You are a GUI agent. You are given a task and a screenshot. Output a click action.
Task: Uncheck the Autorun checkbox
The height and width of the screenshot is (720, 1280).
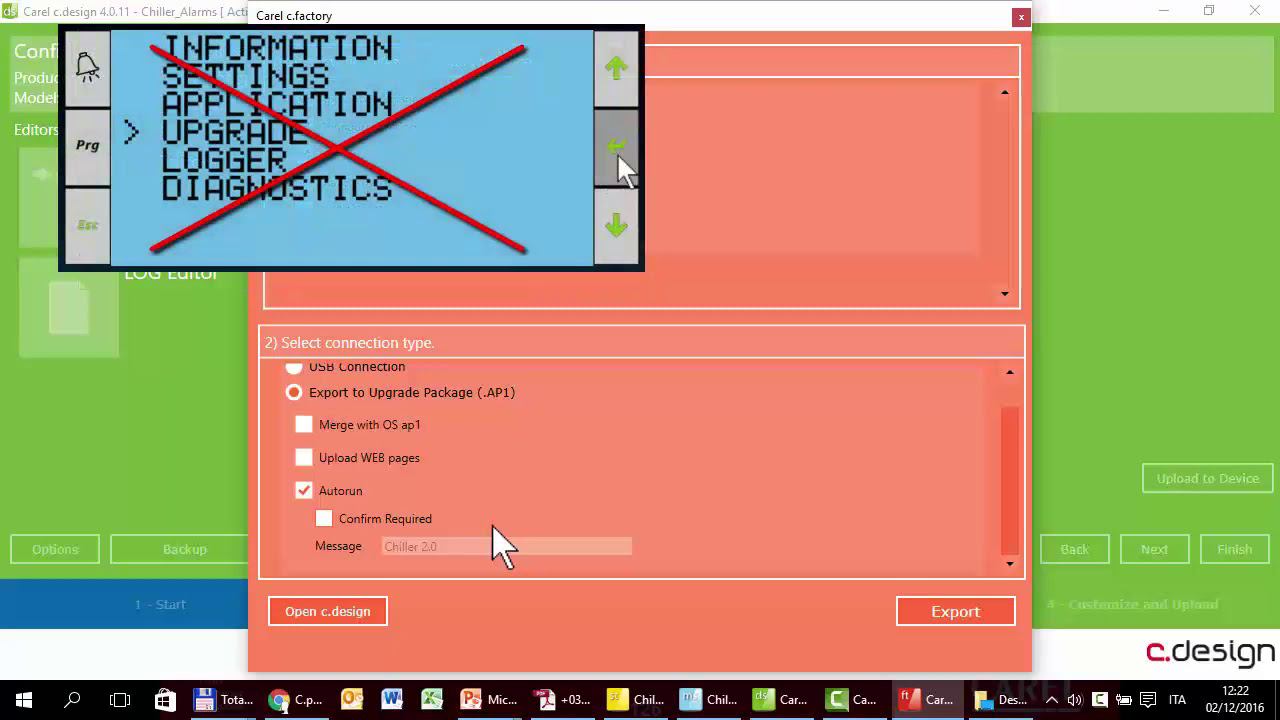tap(304, 491)
